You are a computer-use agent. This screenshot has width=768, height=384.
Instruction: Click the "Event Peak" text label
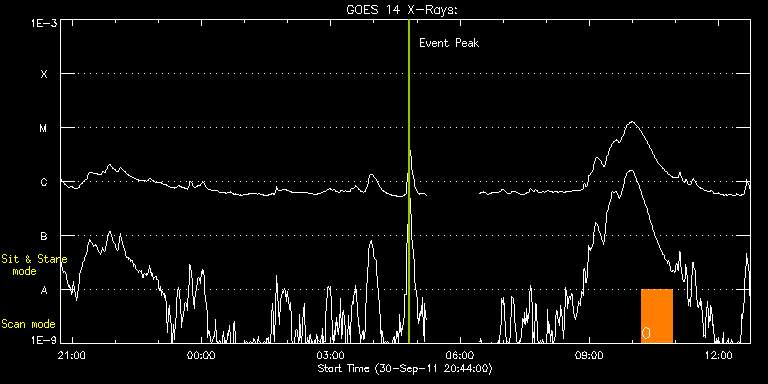click(449, 43)
